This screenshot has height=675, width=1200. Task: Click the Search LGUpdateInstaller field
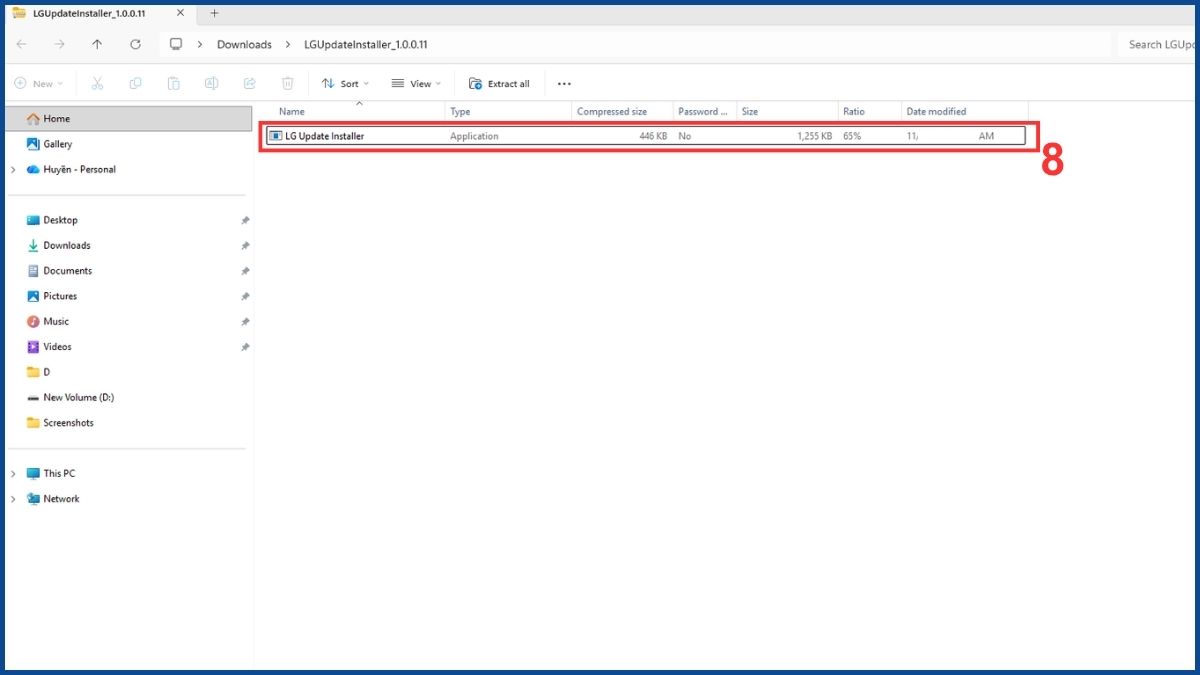[1155, 44]
